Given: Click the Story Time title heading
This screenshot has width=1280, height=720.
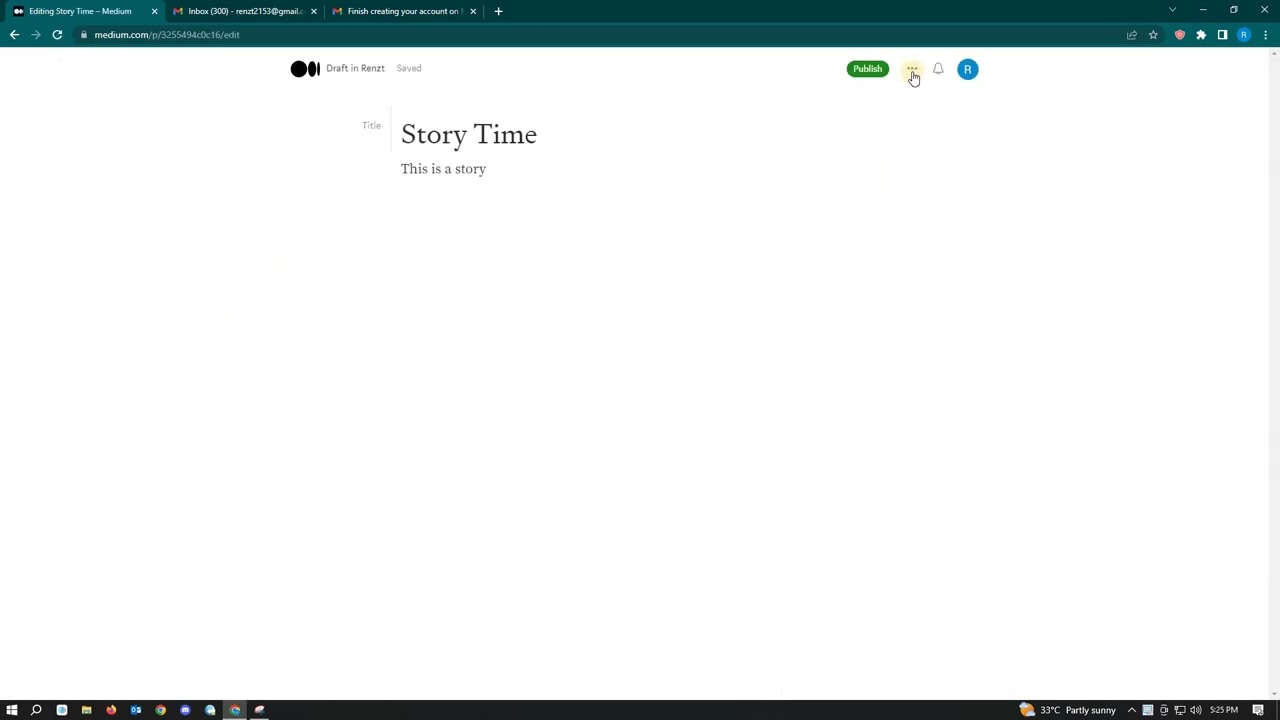Looking at the screenshot, I should [468, 135].
